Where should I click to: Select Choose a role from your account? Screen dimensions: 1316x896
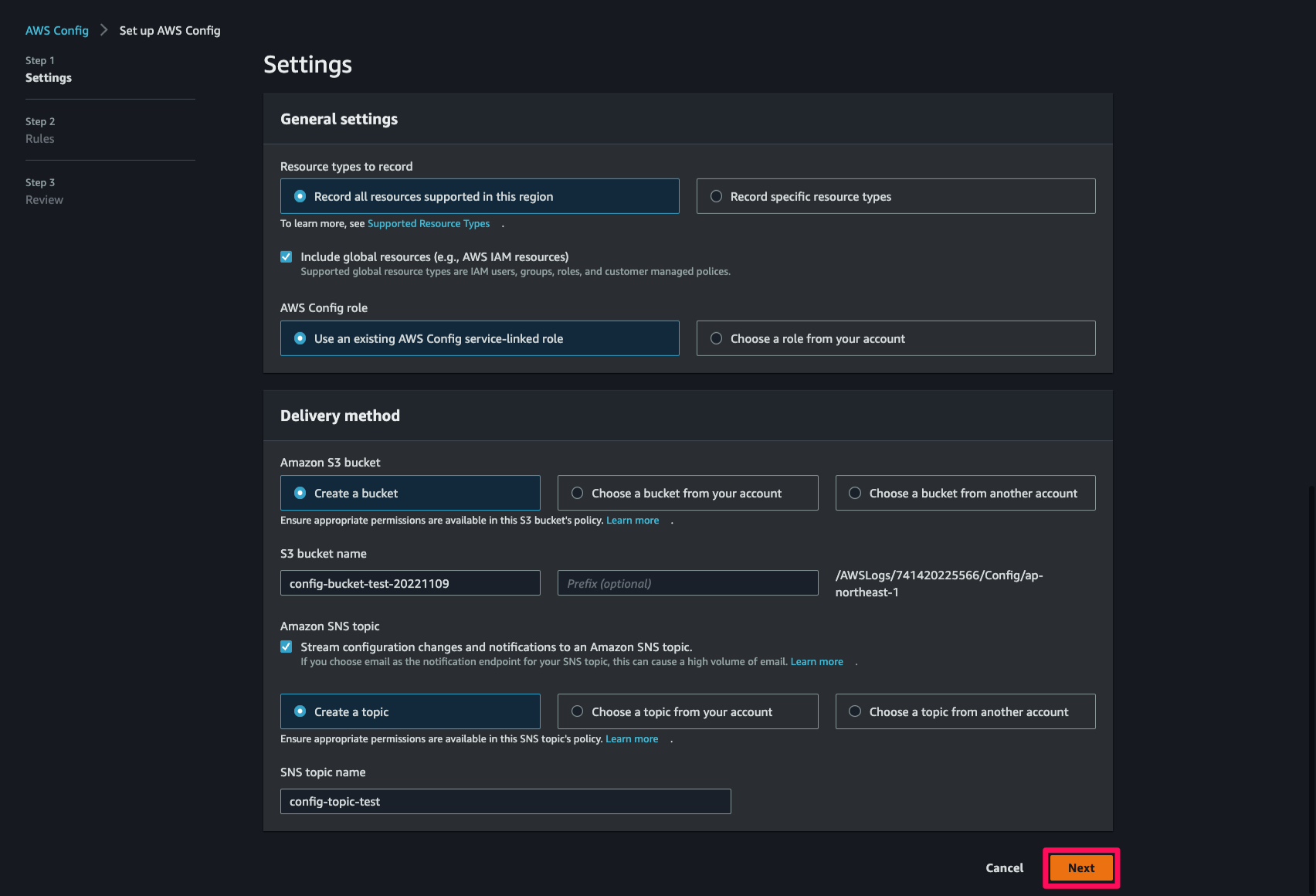point(896,338)
